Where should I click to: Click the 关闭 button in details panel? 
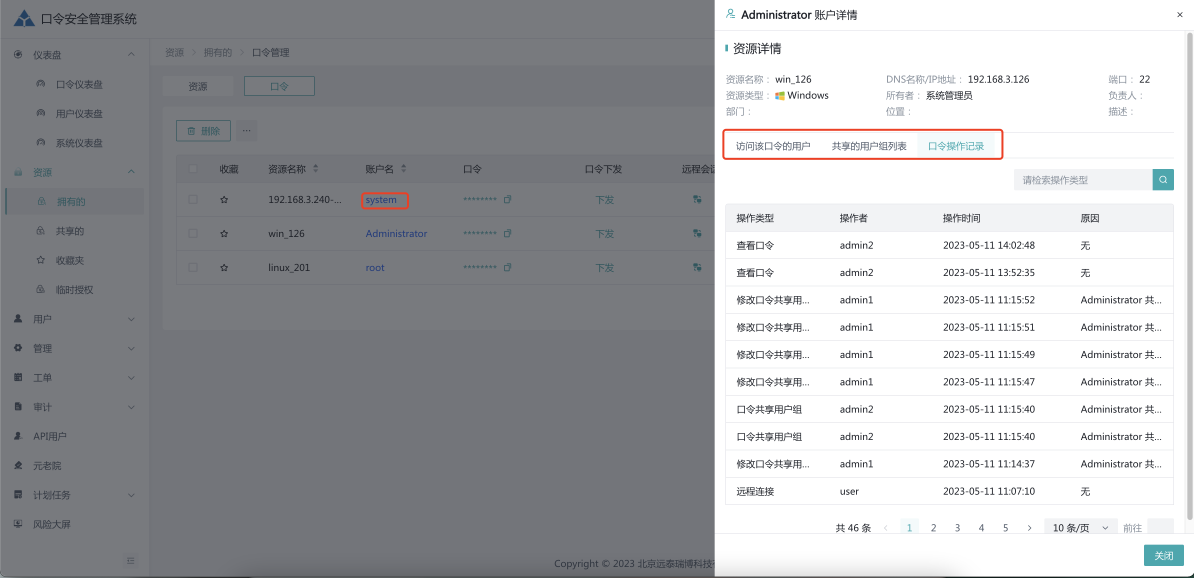click(x=1163, y=556)
